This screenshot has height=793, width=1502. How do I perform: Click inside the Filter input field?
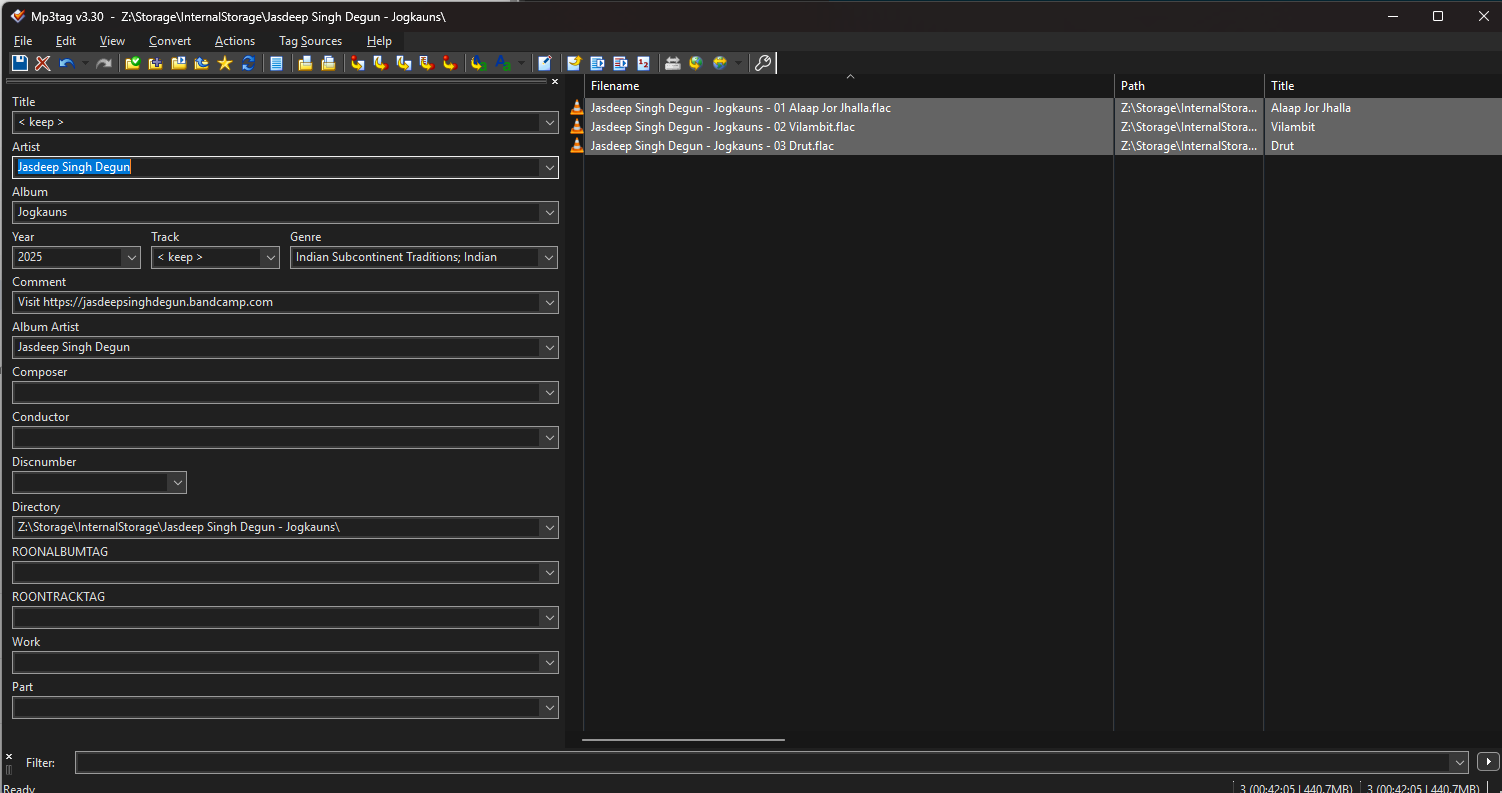(x=760, y=763)
